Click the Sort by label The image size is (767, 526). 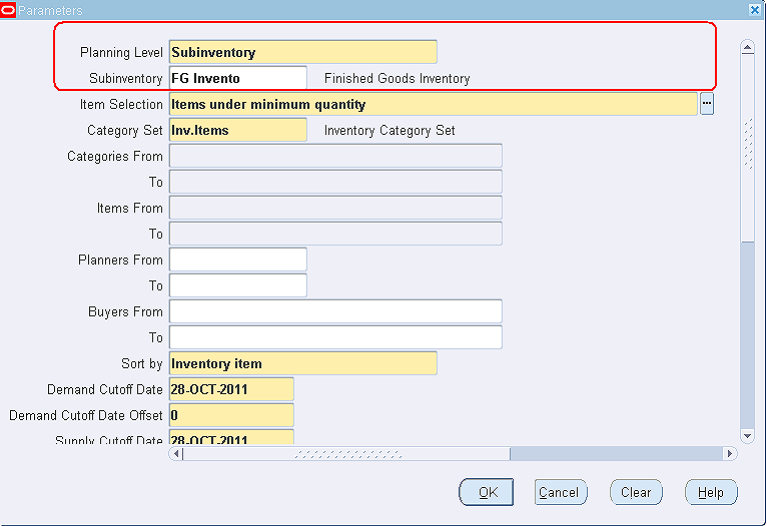click(141, 364)
